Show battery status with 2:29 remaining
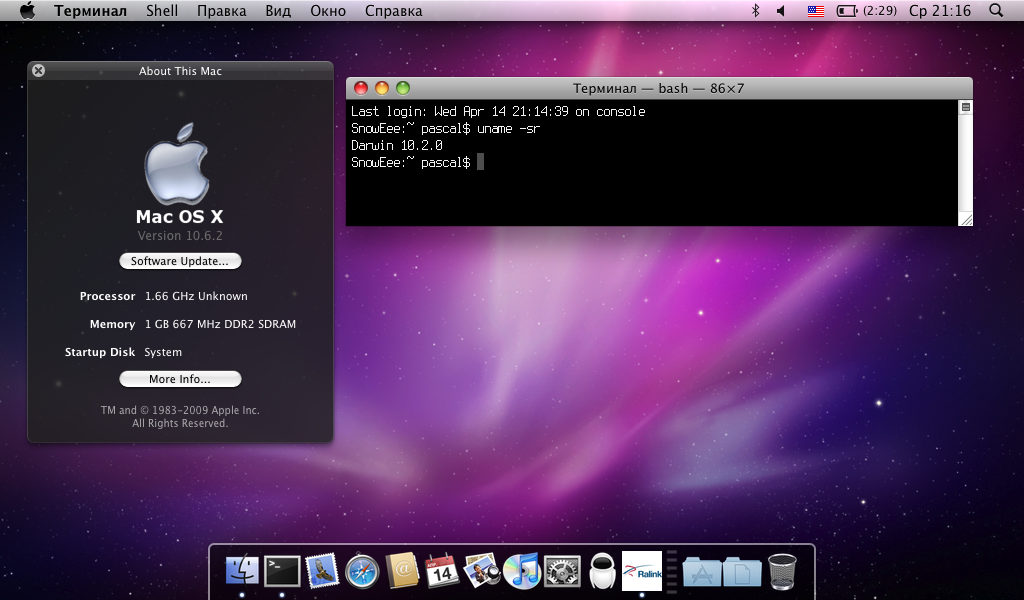 pos(867,10)
